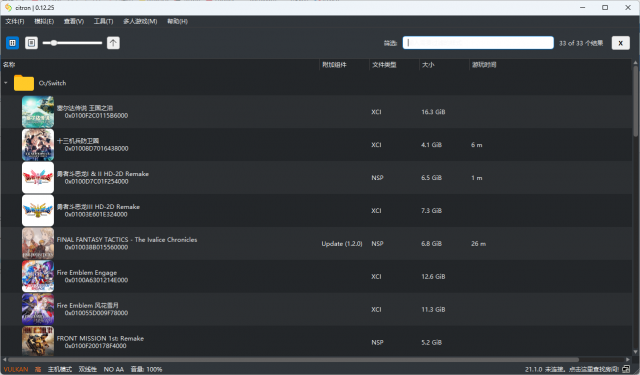This screenshot has height=375, width=640.
Task: Click FINAL FANTASY TACTICS - The Ivalice Chronicles title
Action: click(x=127, y=240)
